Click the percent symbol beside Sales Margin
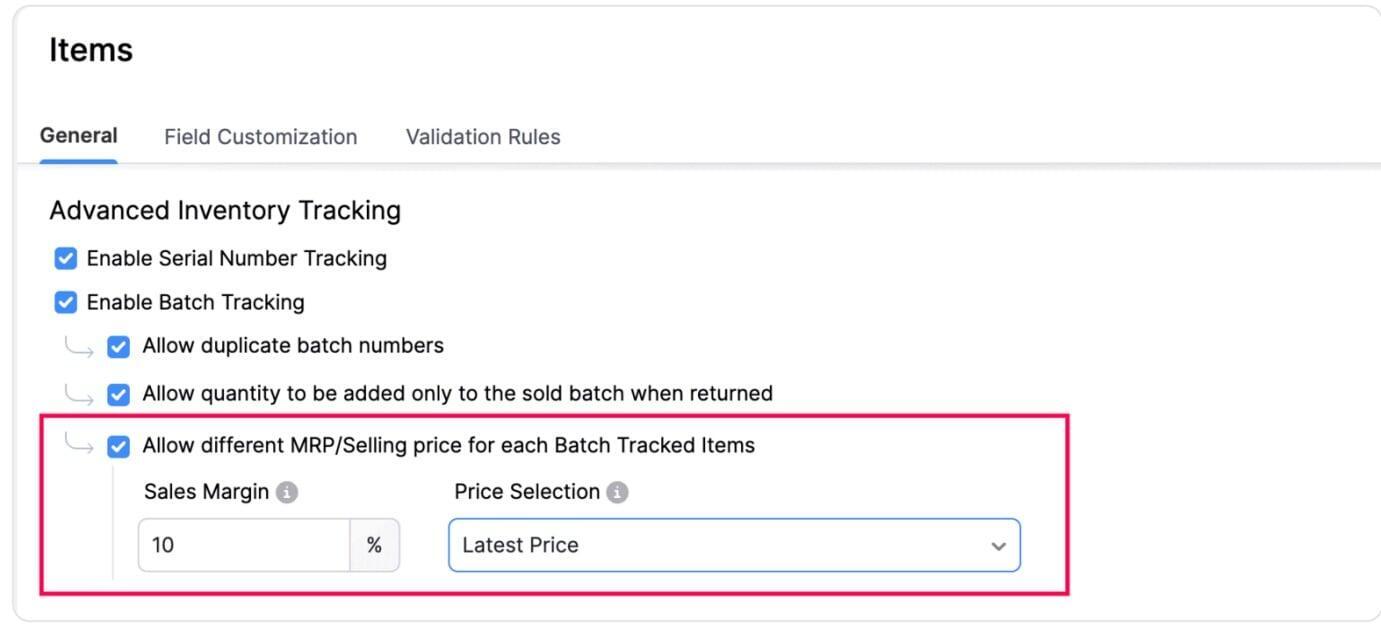Screen dimensions: 1381x624 click(374, 545)
